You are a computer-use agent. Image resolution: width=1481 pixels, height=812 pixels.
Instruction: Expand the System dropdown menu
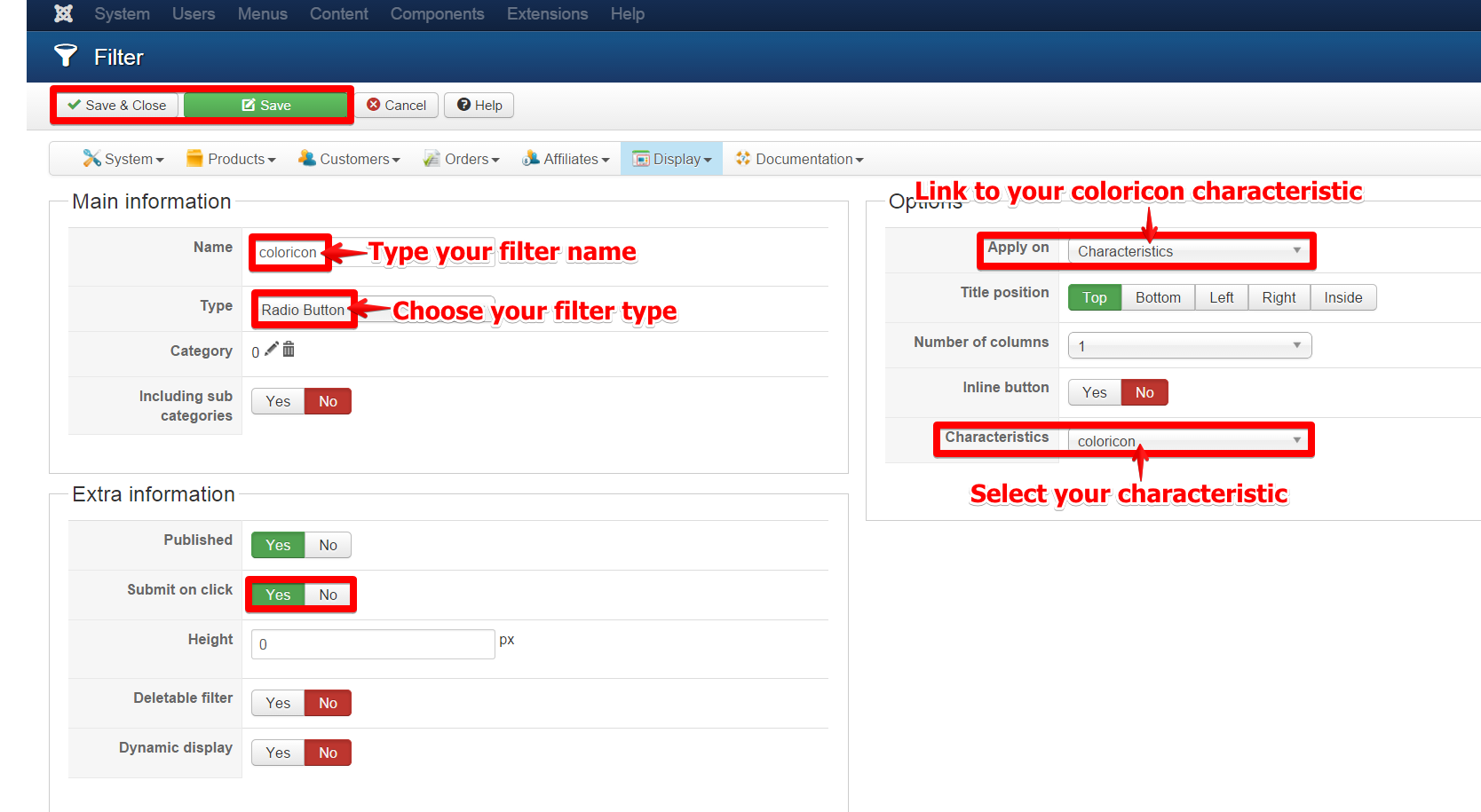[x=123, y=159]
